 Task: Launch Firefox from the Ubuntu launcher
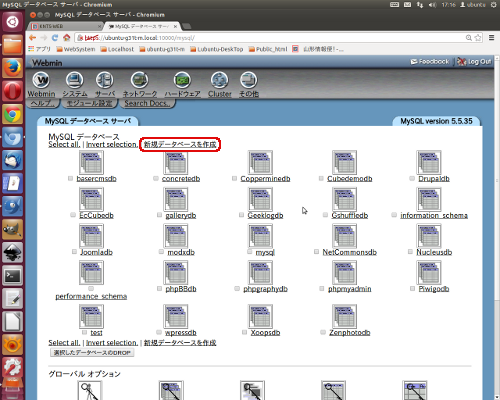click(12, 68)
